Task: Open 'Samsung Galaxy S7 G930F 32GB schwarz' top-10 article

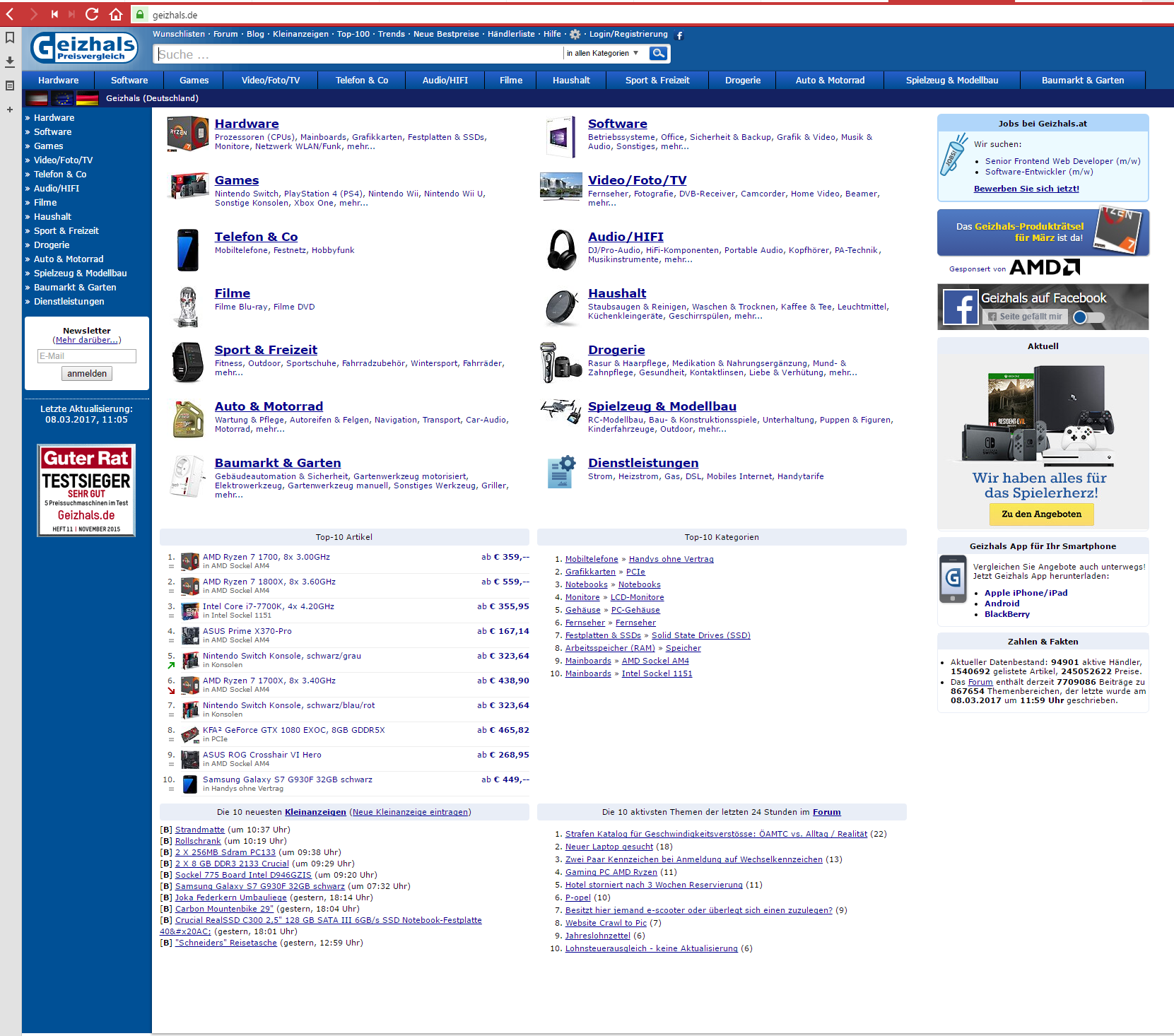Action: [288, 779]
